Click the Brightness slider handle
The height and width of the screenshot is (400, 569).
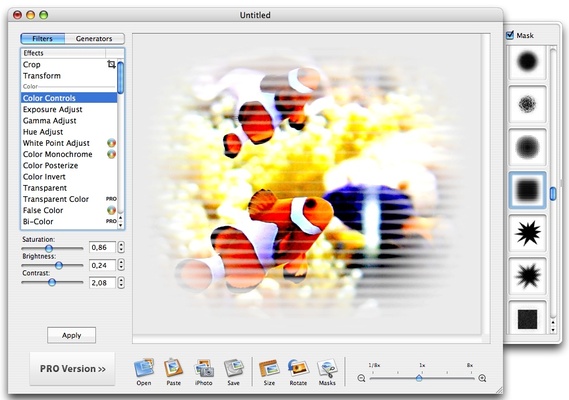(x=59, y=265)
